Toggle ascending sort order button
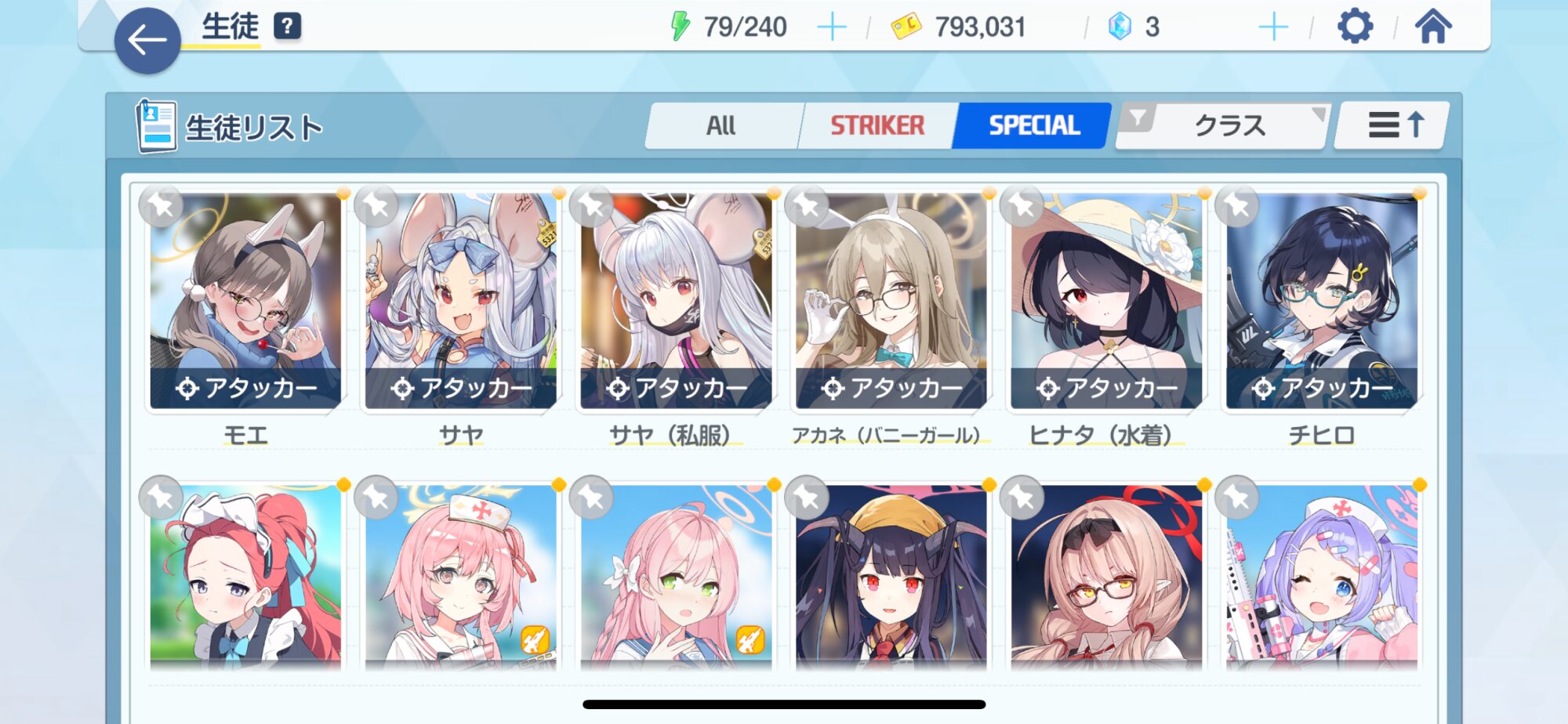This screenshot has height=724, width=1568. click(1394, 125)
